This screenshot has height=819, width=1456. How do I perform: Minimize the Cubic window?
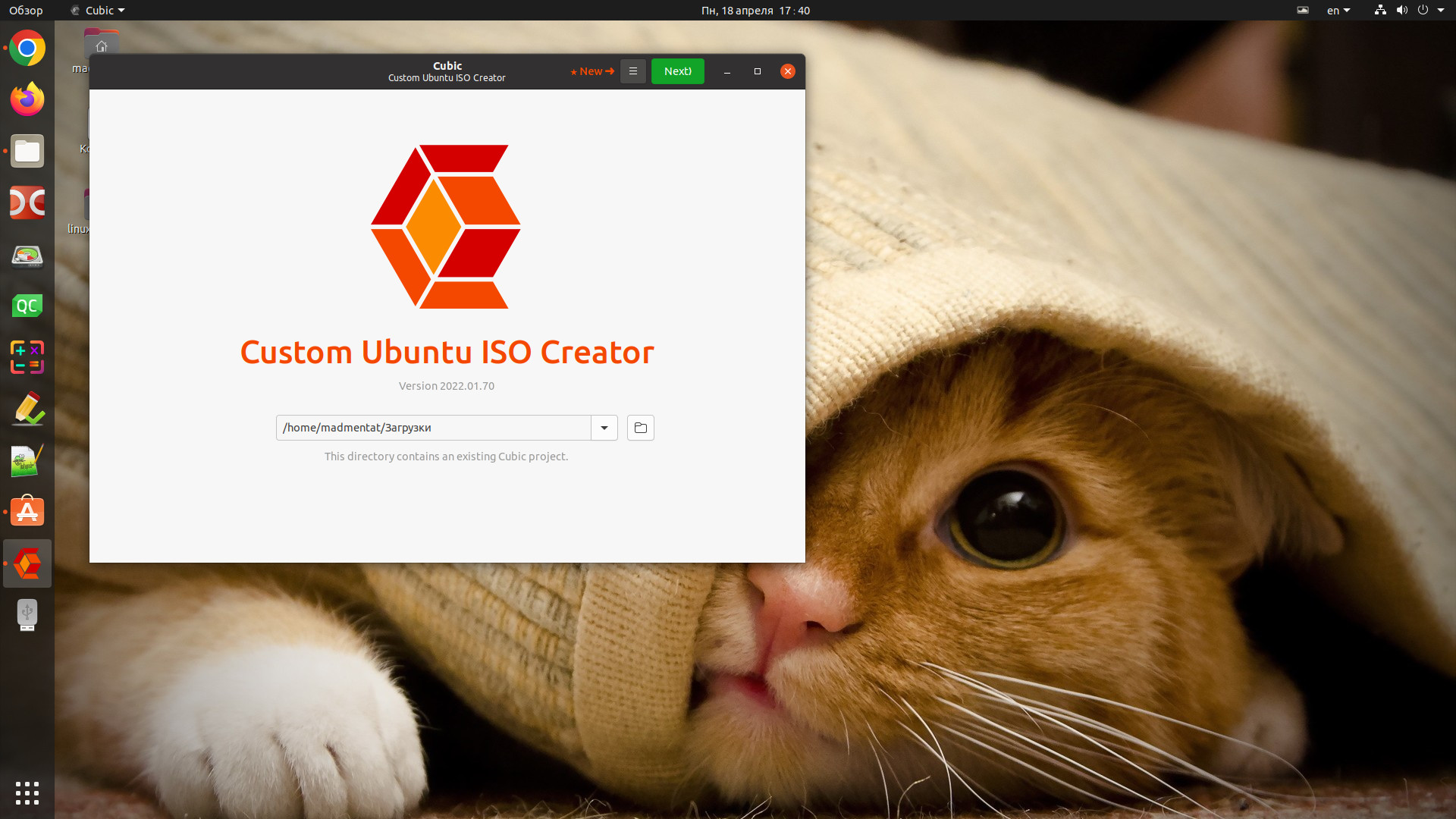pyautogui.click(x=726, y=71)
